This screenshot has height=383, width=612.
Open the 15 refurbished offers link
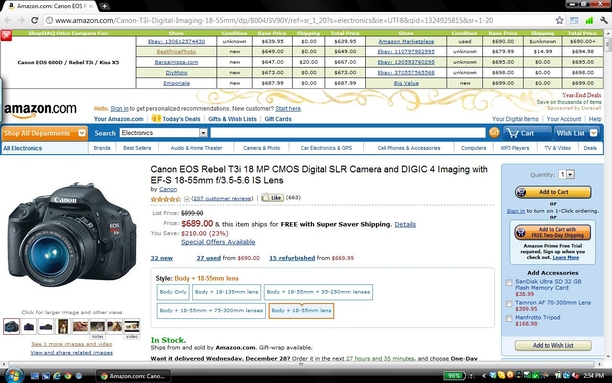point(292,258)
